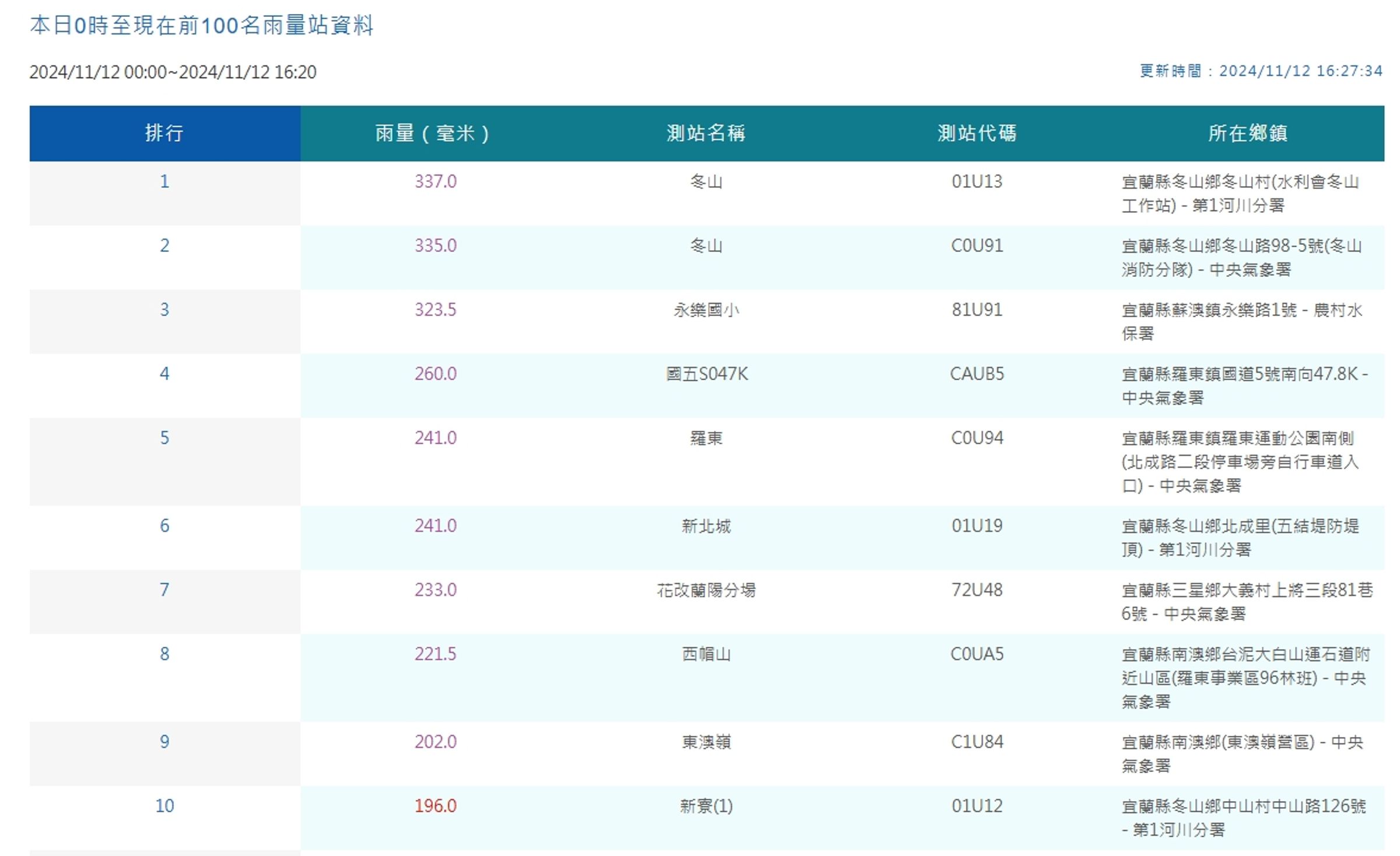
Task: Click rainfall value 221.5
Action: (x=436, y=654)
